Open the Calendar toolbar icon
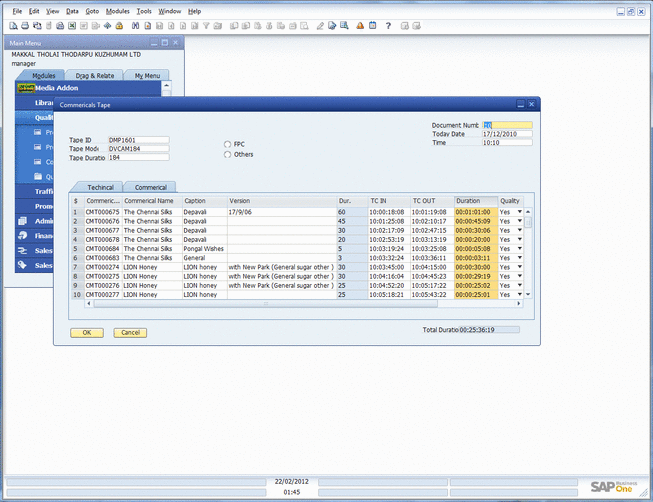 pos(372,26)
